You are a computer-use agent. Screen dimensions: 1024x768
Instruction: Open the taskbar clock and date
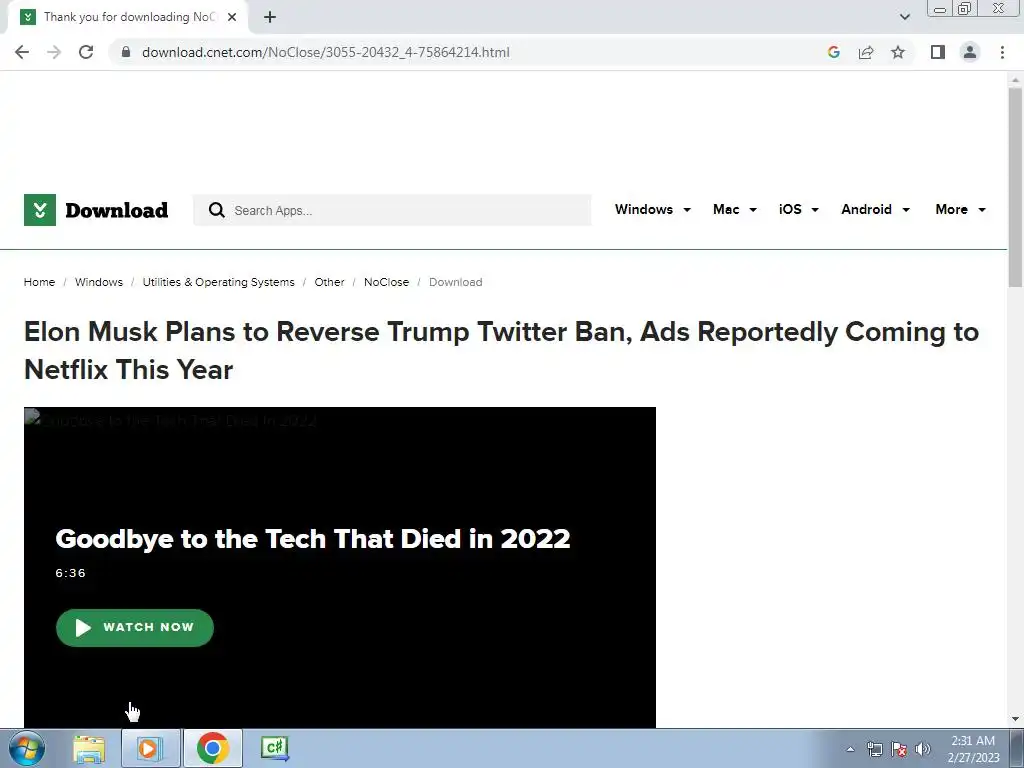(973, 749)
